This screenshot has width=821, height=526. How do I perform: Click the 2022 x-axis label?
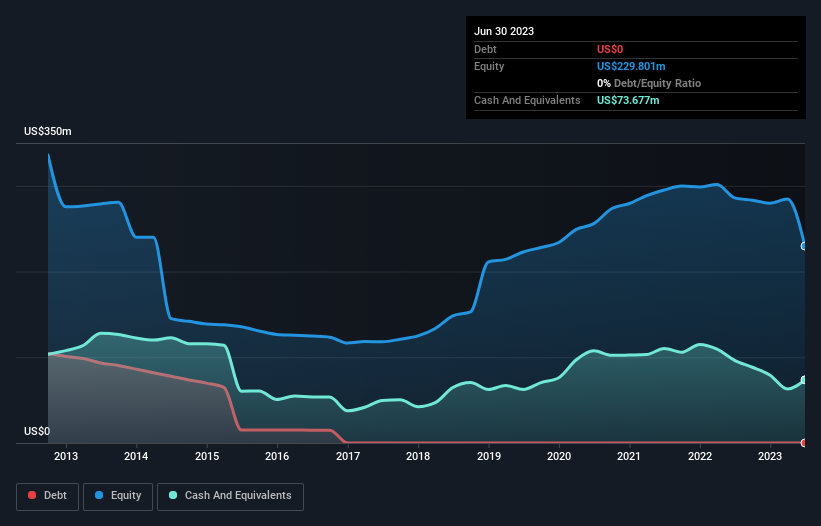pos(700,456)
